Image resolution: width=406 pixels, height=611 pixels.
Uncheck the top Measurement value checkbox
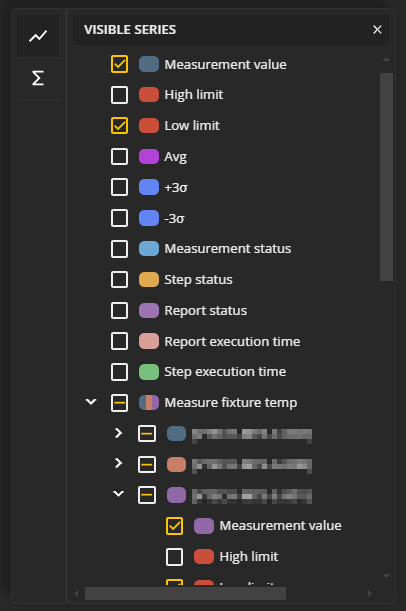(x=119, y=64)
